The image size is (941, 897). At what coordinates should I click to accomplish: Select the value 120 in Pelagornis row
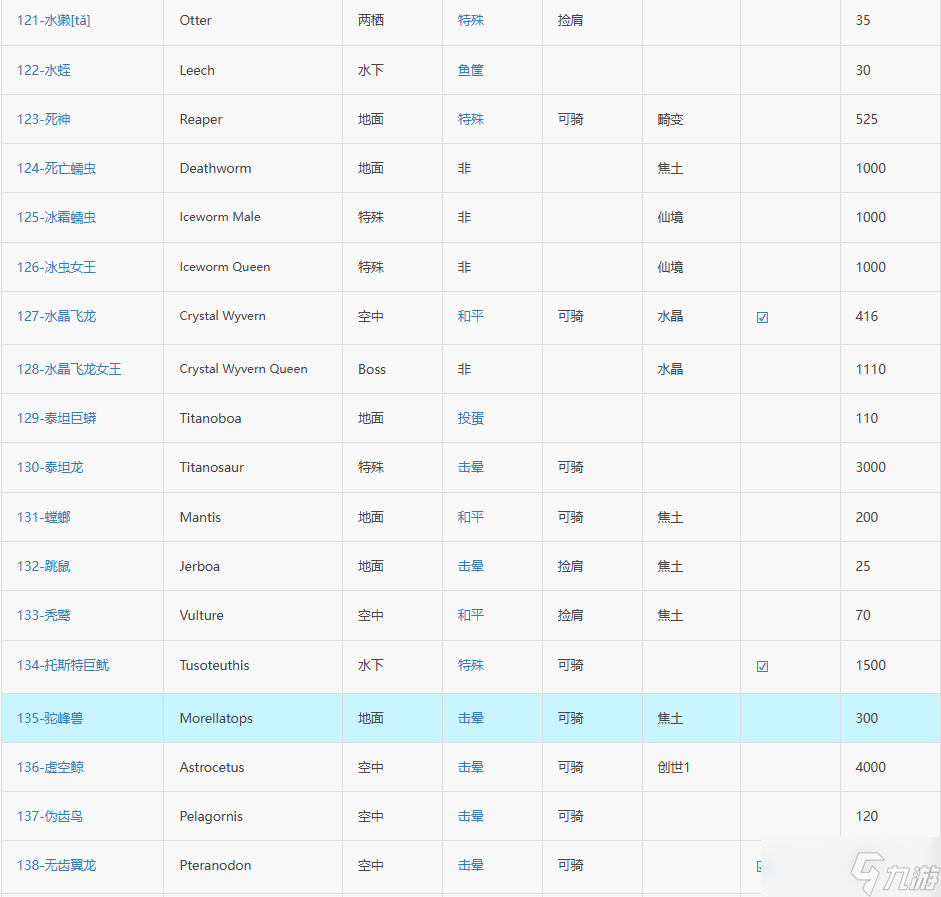click(867, 817)
